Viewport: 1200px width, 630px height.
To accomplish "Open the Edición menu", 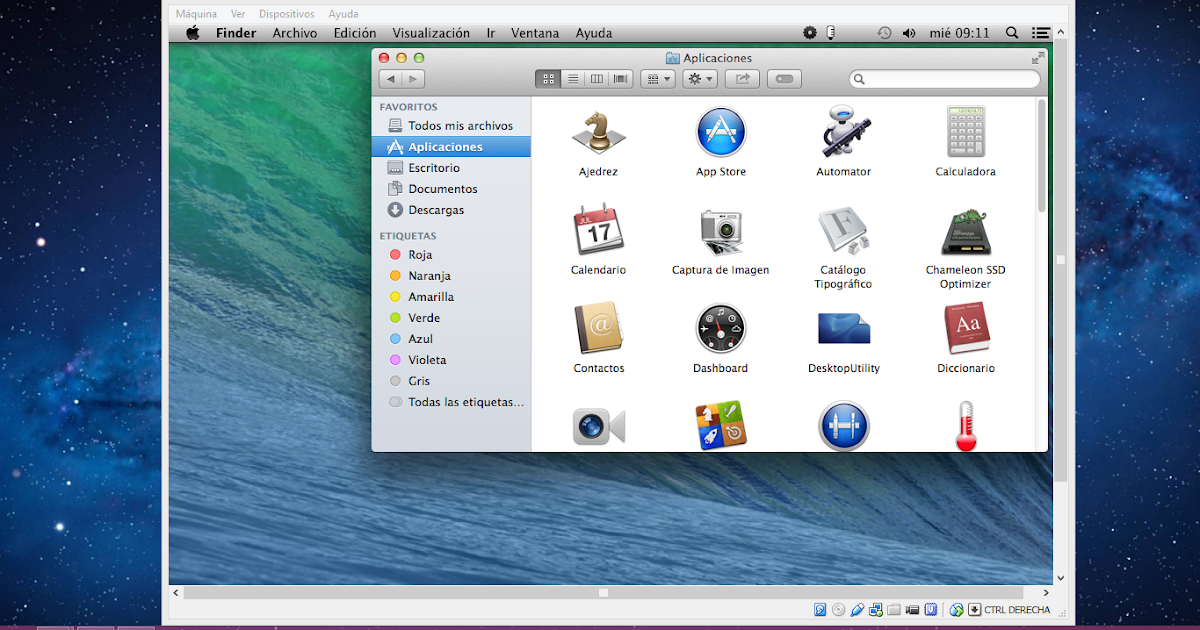I will pyautogui.click(x=355, y=33).
